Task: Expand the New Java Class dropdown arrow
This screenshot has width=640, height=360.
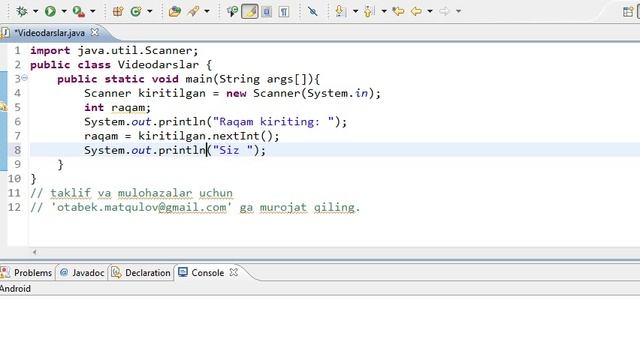Action: (x=150, y=11)
